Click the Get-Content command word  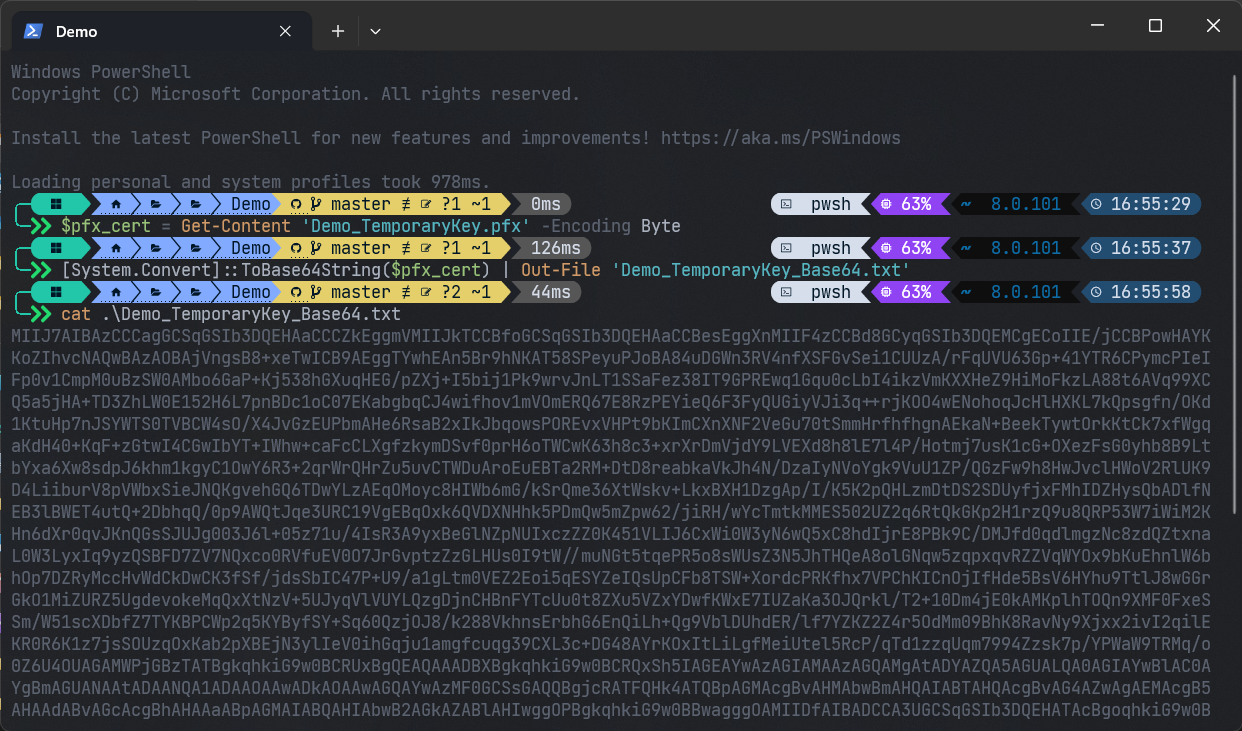[x=236, y=226]
